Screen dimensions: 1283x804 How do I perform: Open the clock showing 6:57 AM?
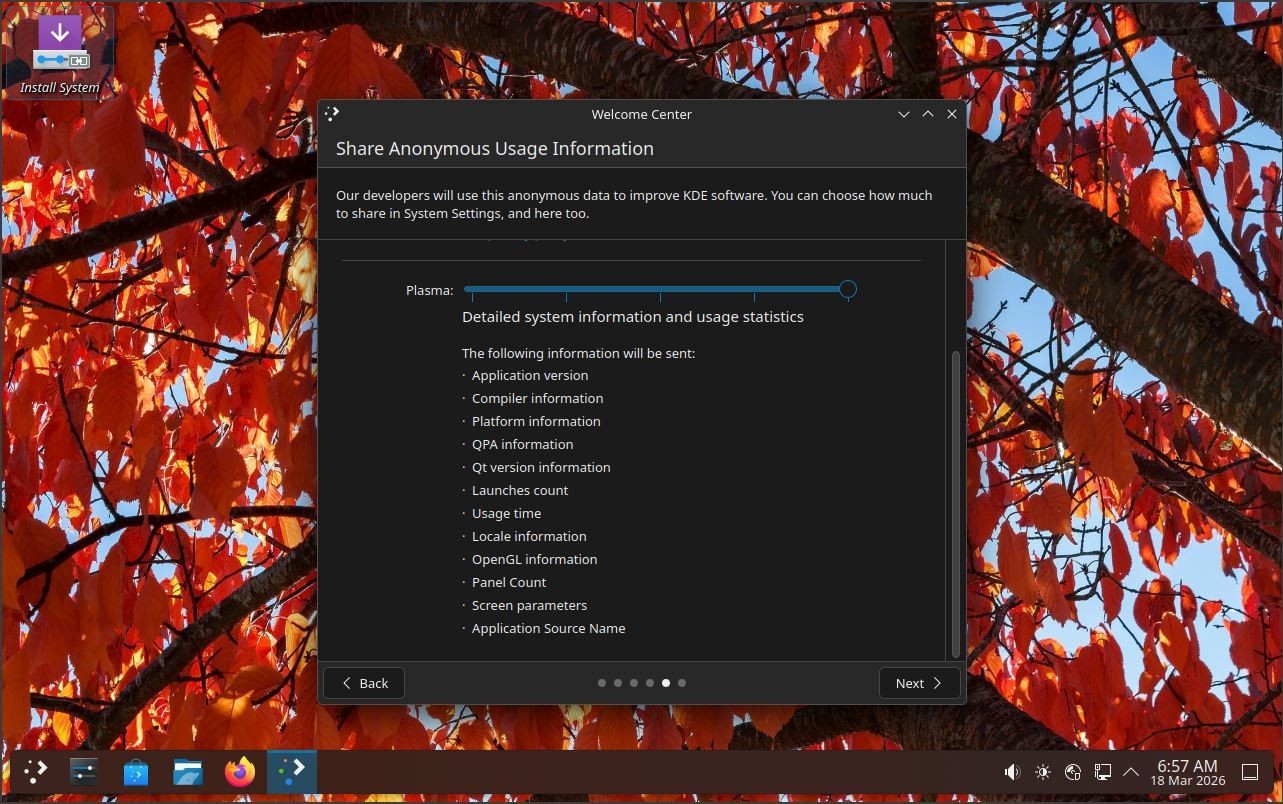[1187, 772]
